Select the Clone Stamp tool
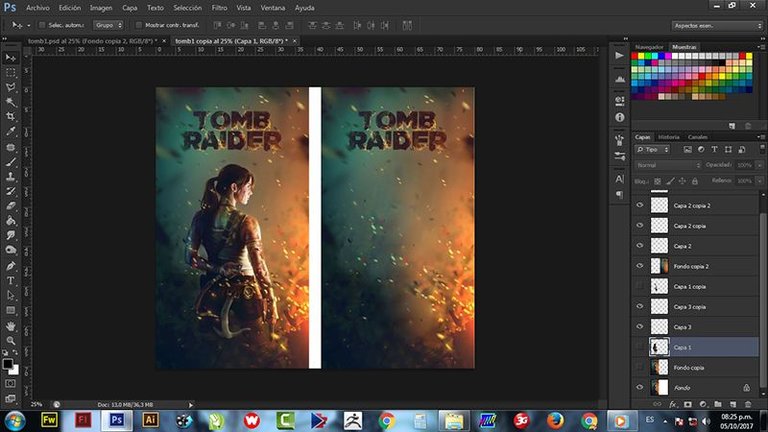 pos(10,176)
